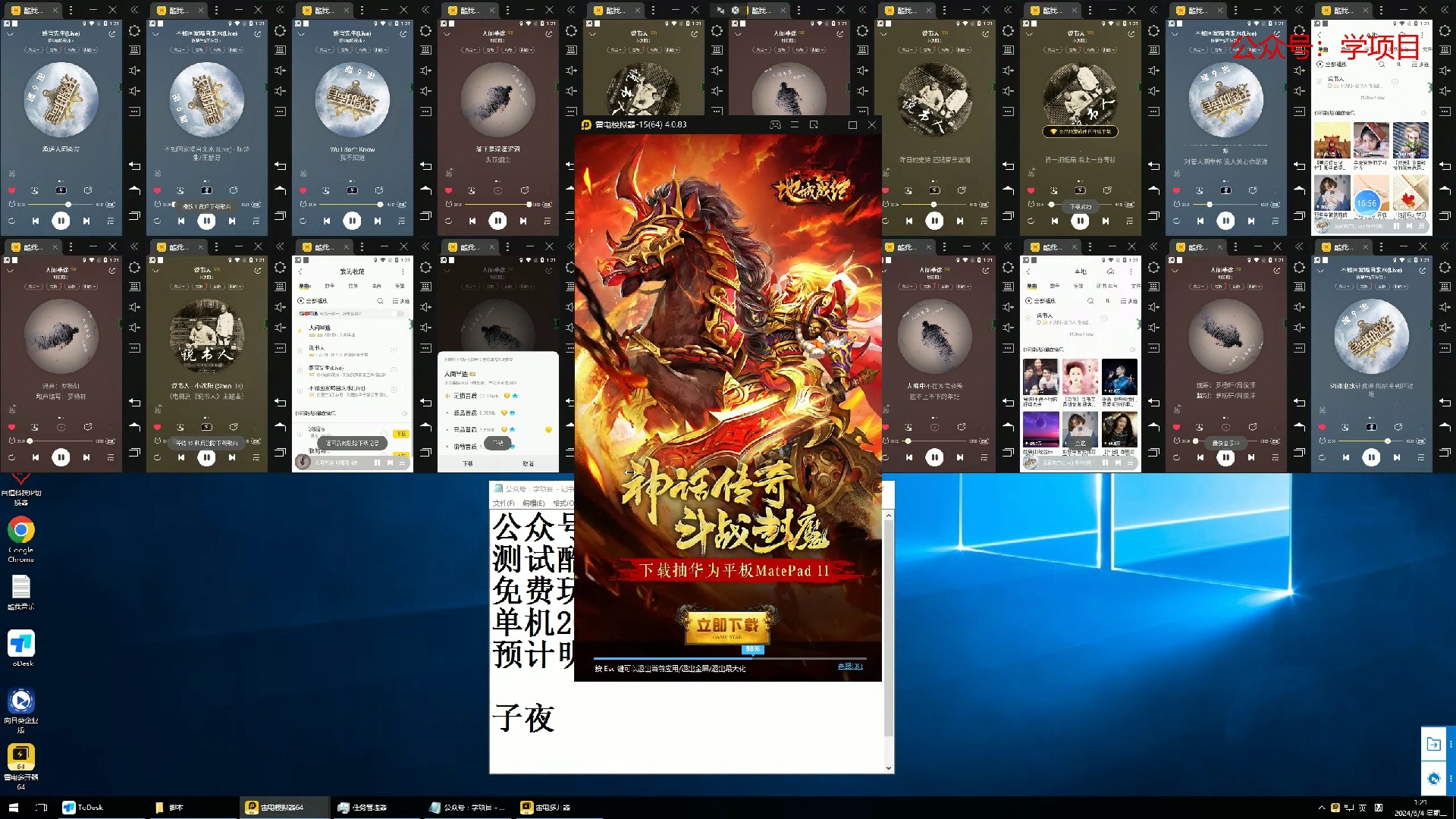Screen dimensions: 1456x819
Task: Click the skip ad link beside progress bar
Action: point(849,667)
